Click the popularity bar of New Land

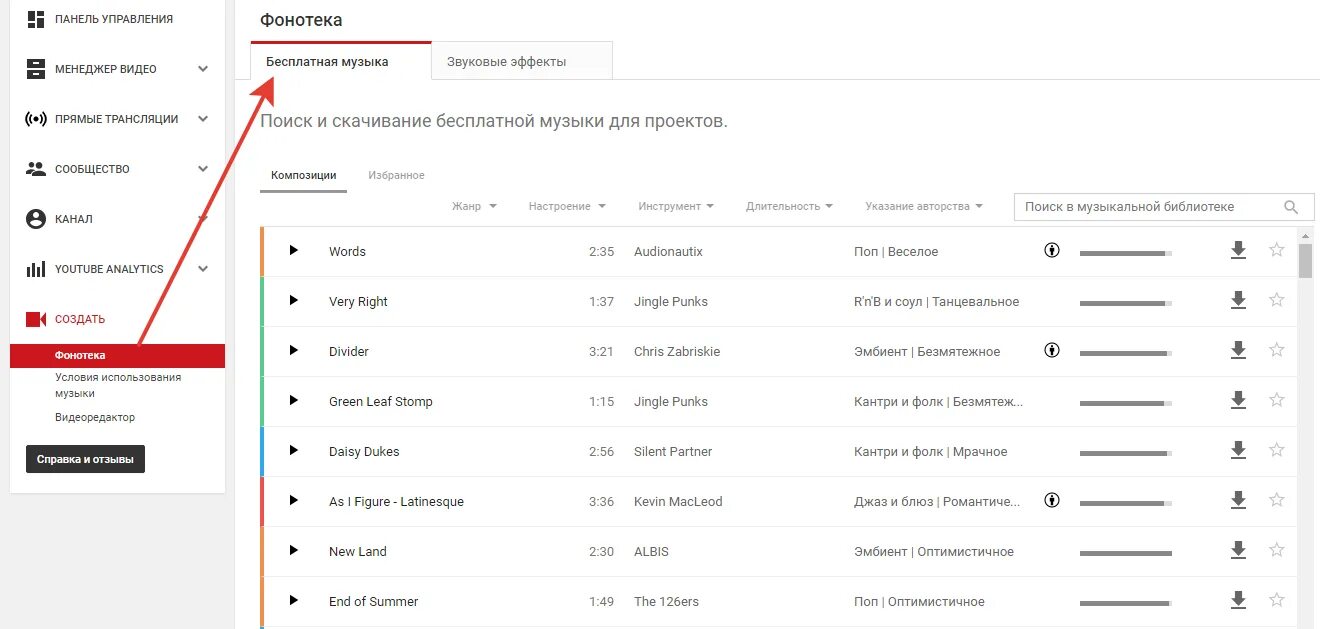(x=1126, y=554)
